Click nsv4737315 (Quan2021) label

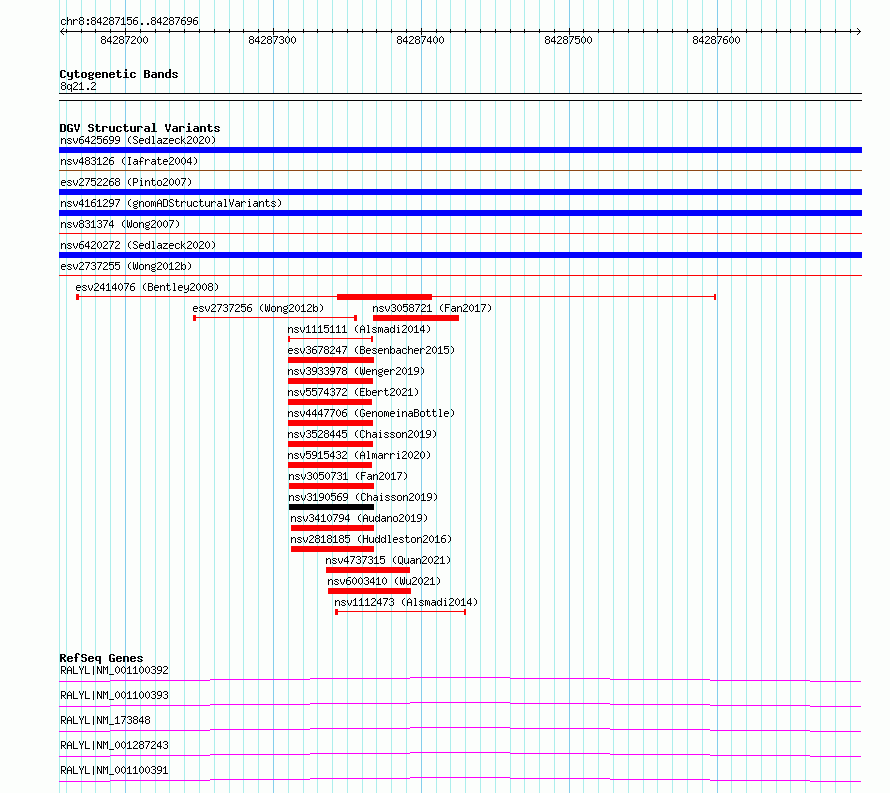point(388,560)
